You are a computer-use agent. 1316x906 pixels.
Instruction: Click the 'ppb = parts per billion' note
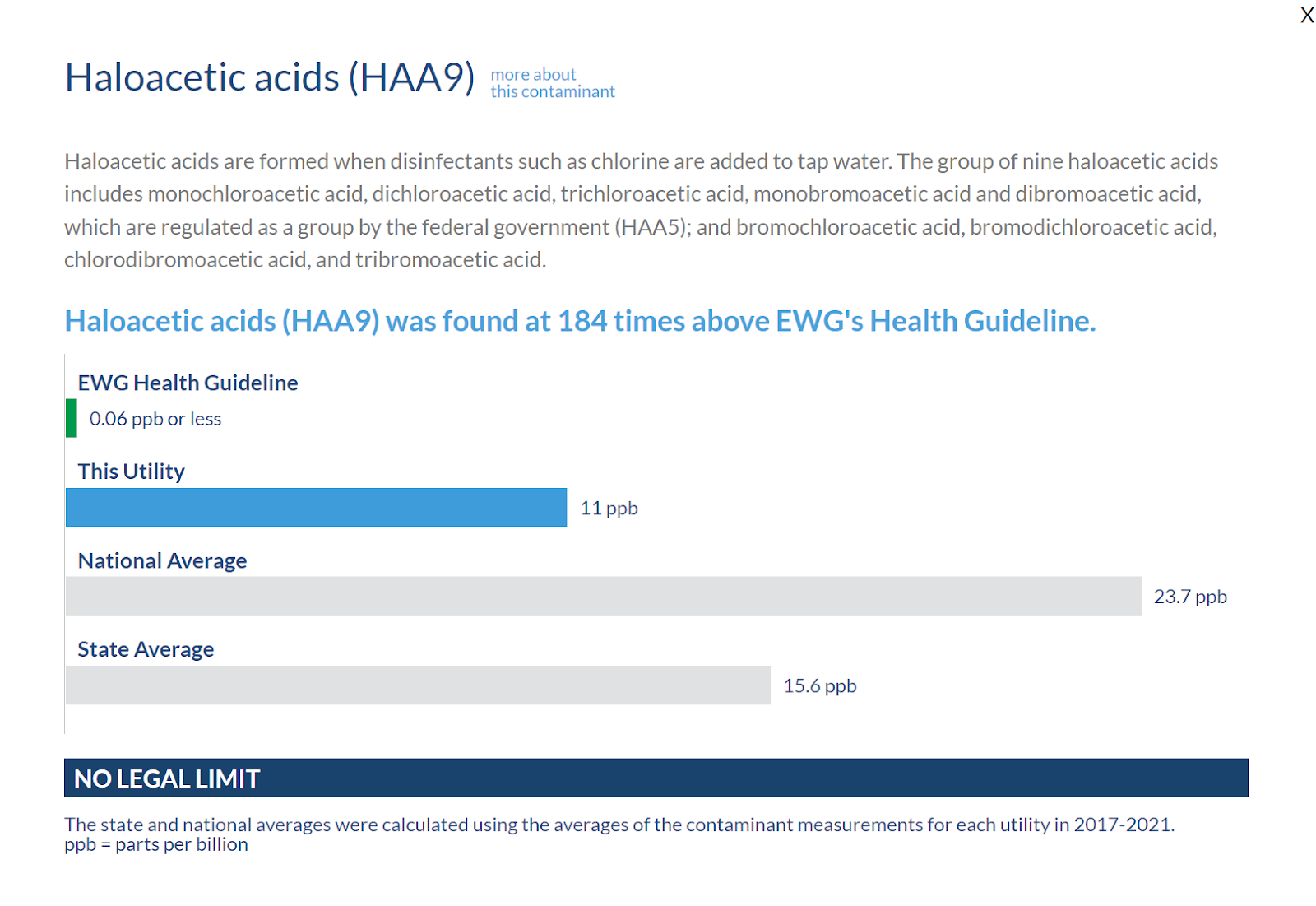click(x=156, y=844)
